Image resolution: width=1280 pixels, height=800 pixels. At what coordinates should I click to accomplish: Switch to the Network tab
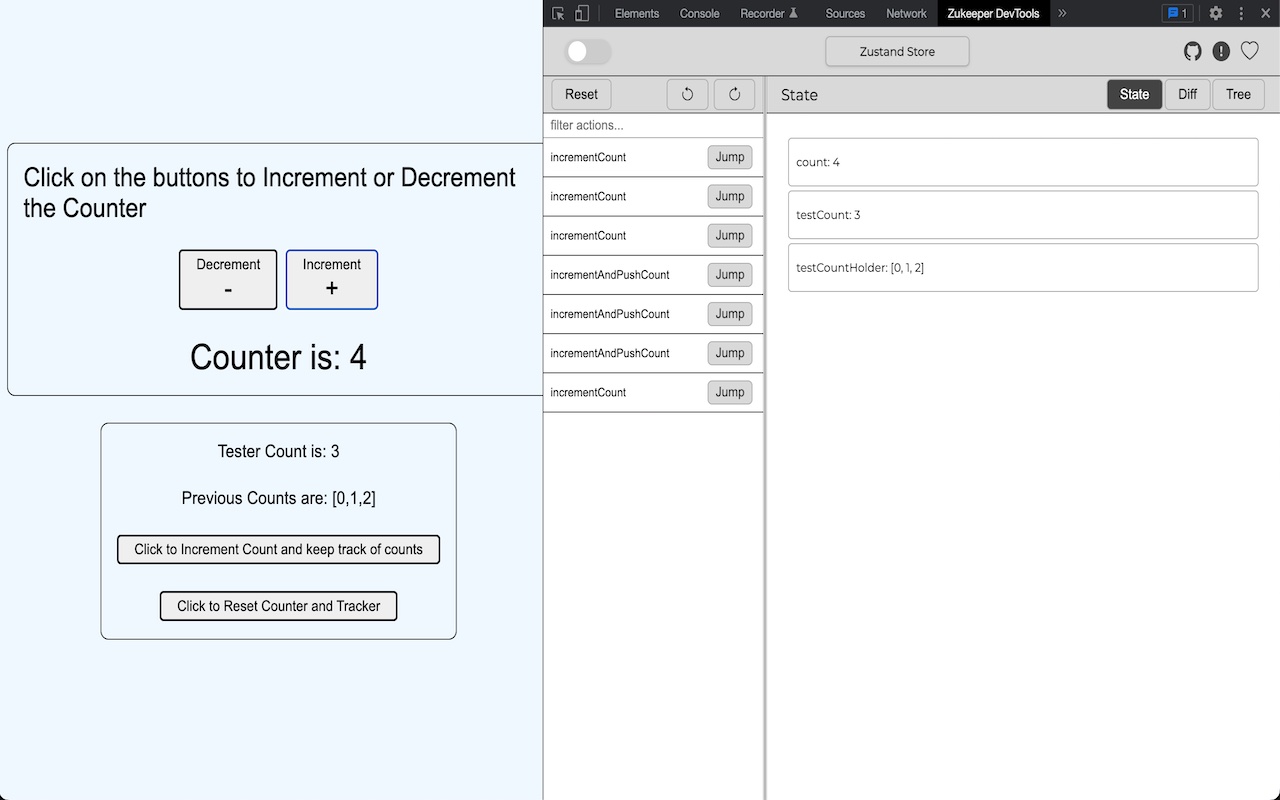(906, 13)
